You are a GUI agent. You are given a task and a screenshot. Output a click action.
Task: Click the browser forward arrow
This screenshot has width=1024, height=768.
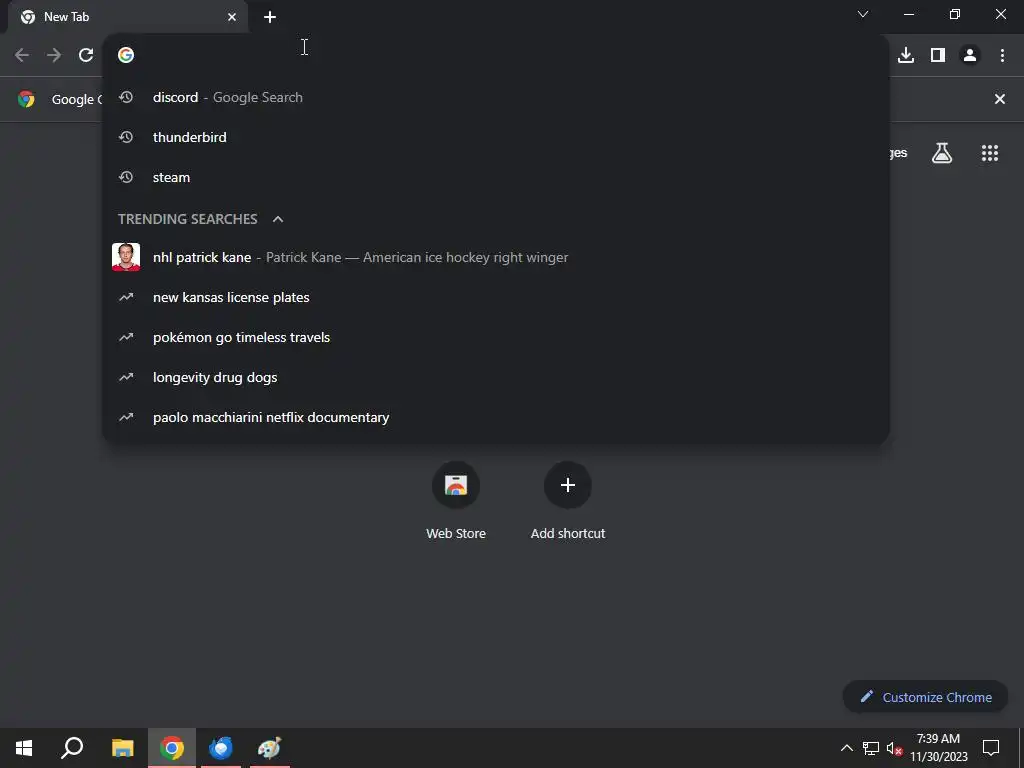point(54,55)
